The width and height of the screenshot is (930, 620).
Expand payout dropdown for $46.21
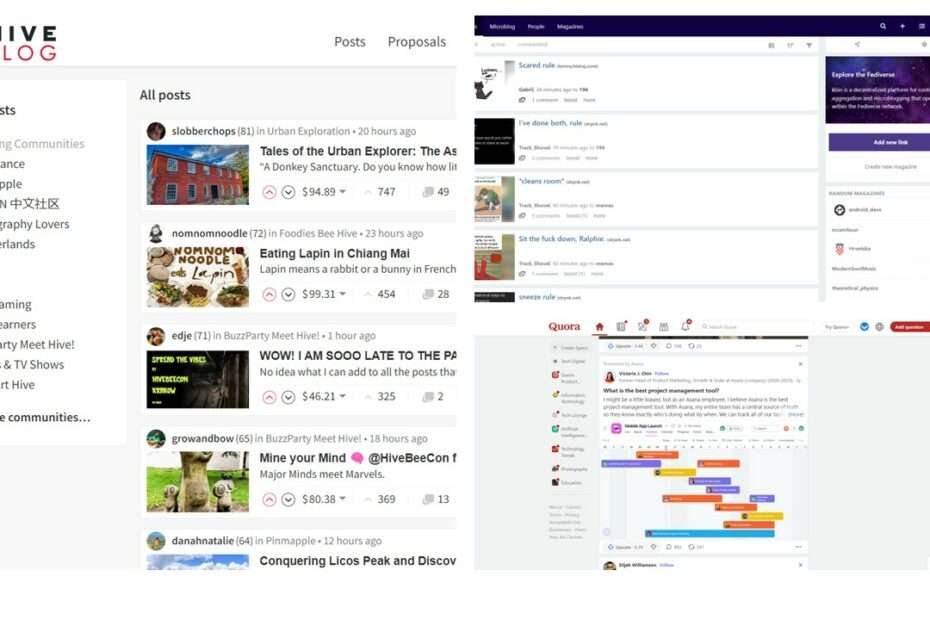coord(342,396)
